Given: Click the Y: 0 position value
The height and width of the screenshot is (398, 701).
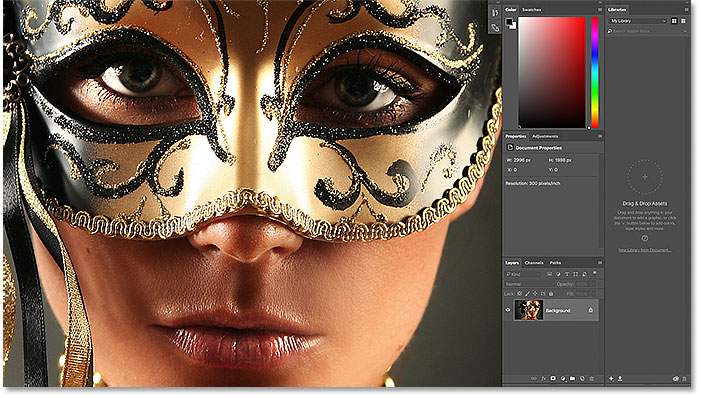Looking at the screenshot, I should [553, 170].
